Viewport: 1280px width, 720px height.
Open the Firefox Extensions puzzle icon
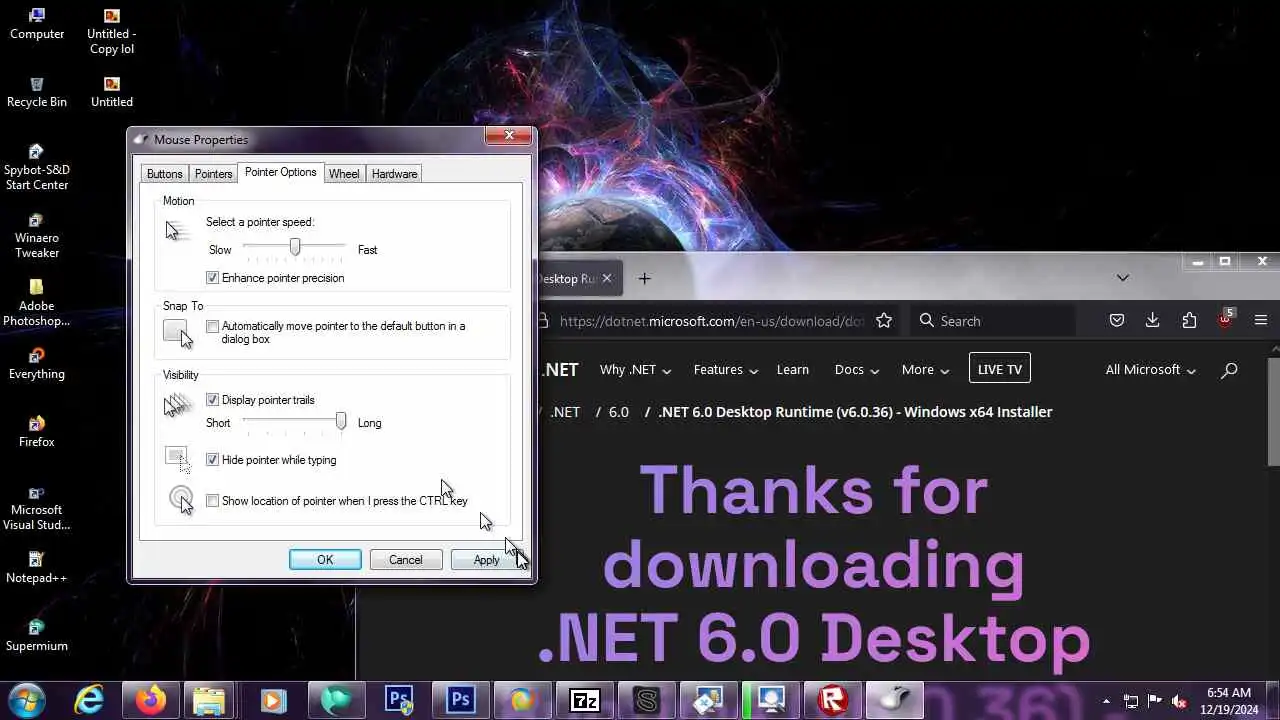click(1189, 321)
